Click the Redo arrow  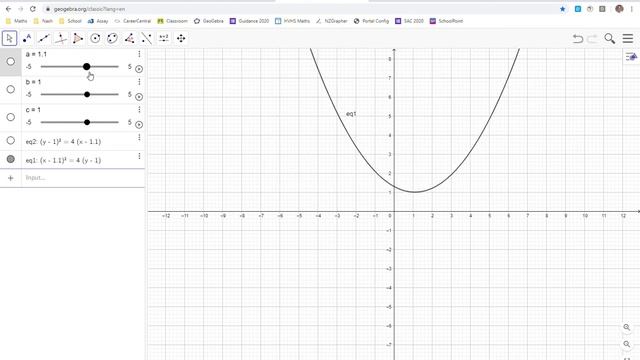[x=592, y=39]
